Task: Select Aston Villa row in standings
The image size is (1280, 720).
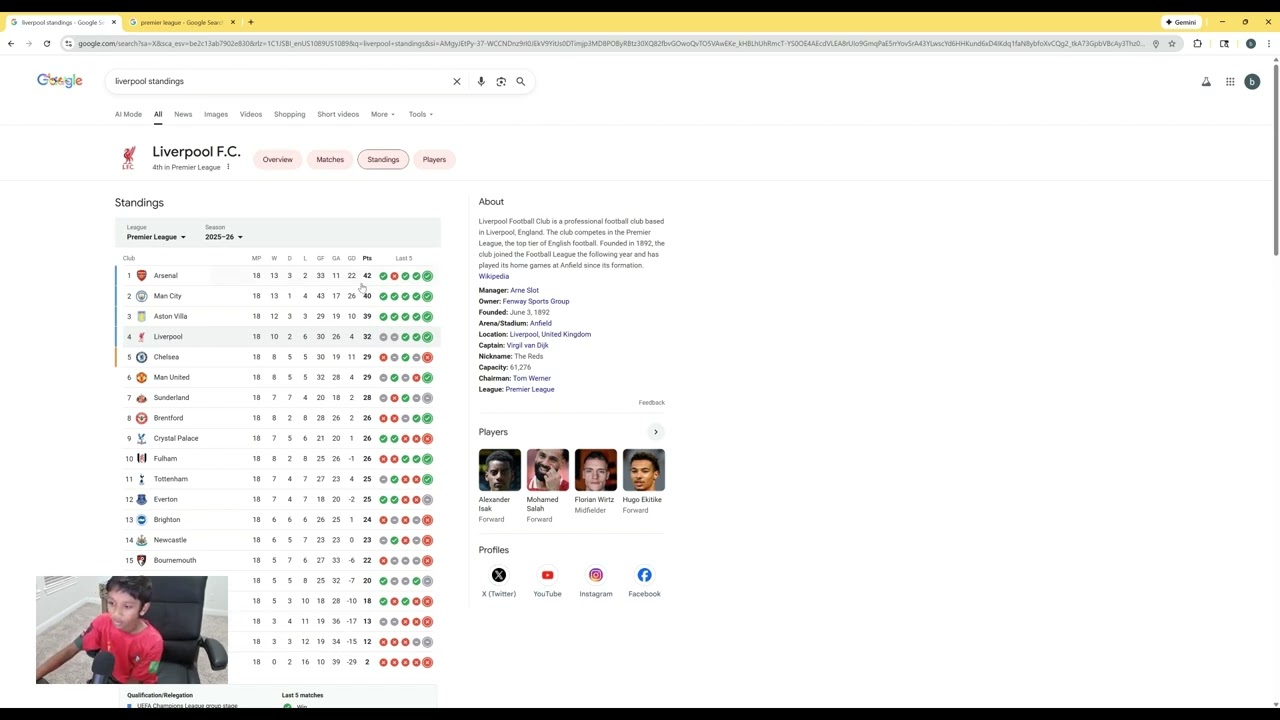Action: point(278,316)
